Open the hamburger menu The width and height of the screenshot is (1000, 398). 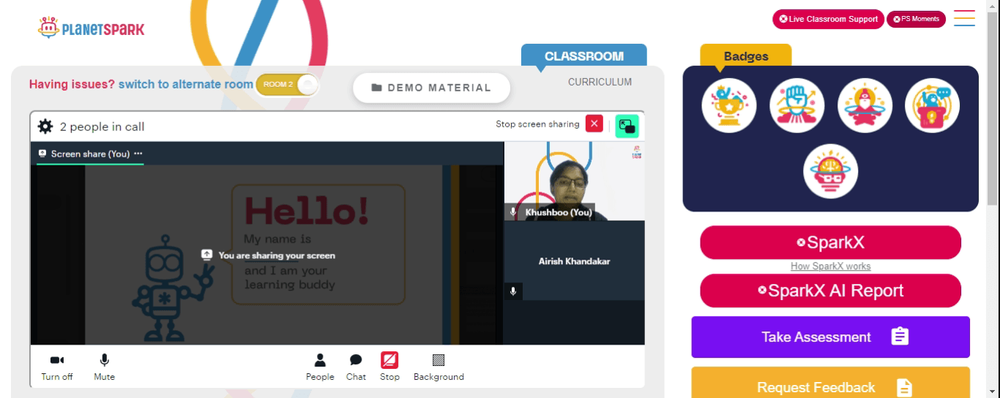[x=964, y=18]
